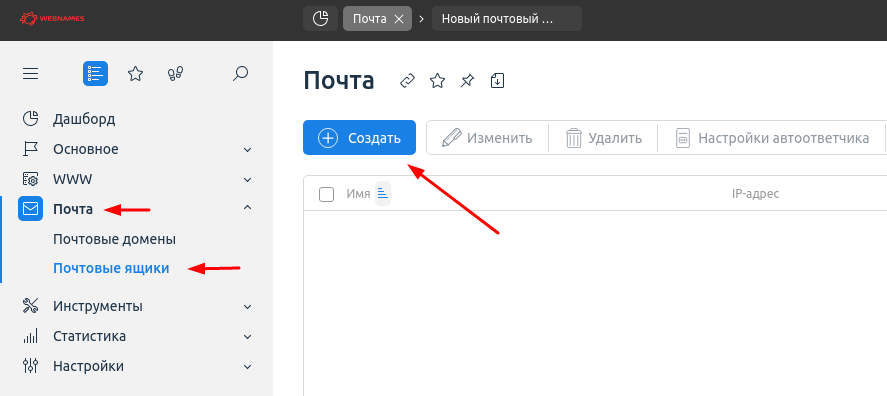Click the Удалить button
This screenshot has height=396, width=887.
[604, 137]
